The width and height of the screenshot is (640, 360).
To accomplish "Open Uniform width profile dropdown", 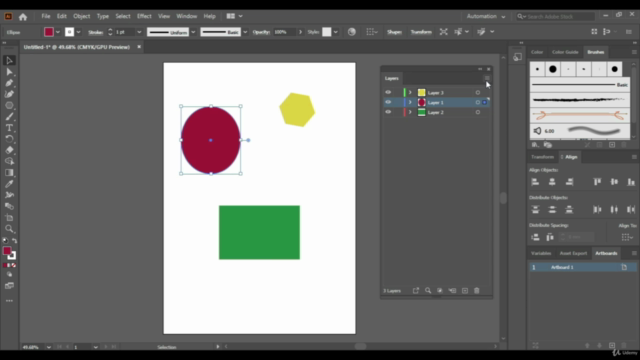I will click(193, 32).
